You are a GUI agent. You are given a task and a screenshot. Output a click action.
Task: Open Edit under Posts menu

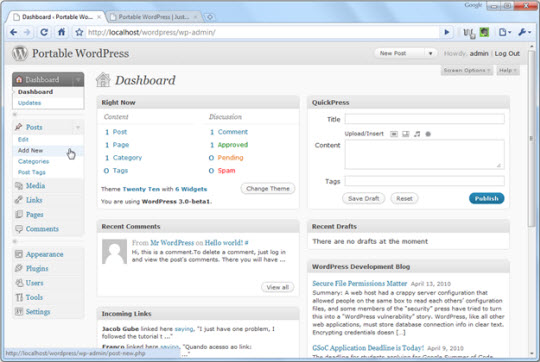[x=23, y=139]
